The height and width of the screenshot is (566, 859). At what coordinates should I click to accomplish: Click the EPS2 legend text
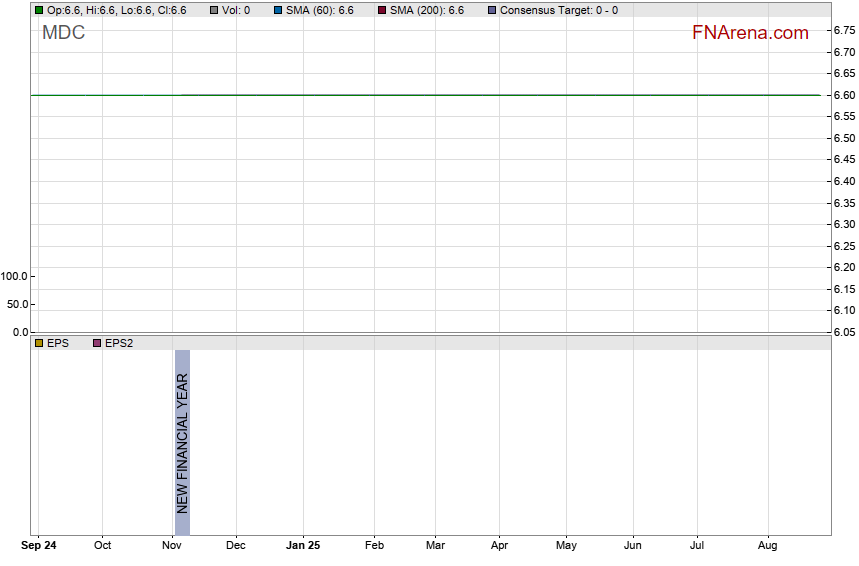[x=118, y=343]
